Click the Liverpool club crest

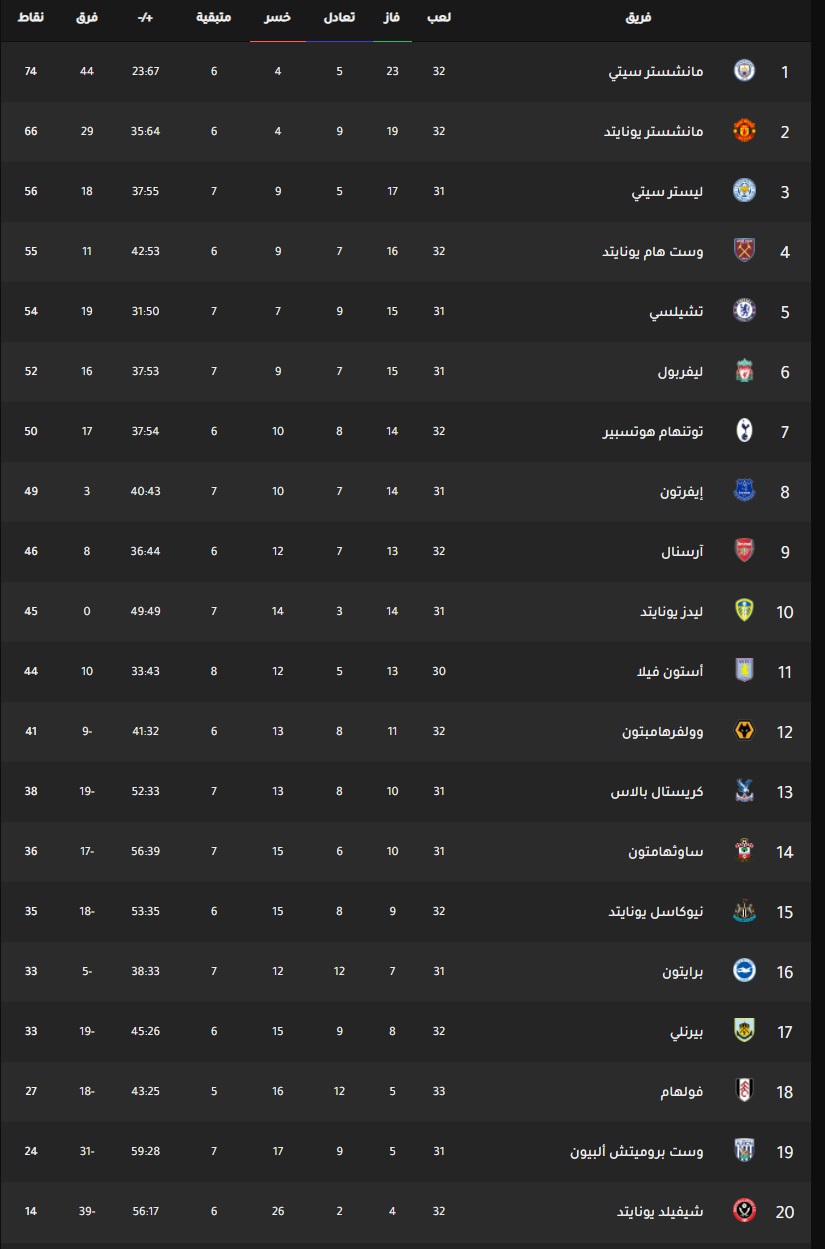tap(744, 371)
